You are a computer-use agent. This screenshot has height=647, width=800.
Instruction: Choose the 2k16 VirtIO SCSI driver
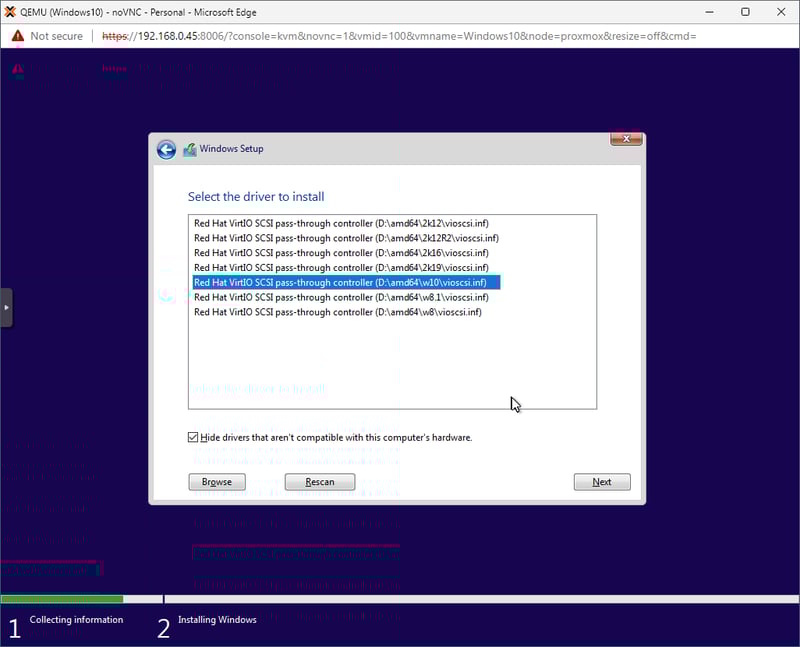click(x=341, y=253)
